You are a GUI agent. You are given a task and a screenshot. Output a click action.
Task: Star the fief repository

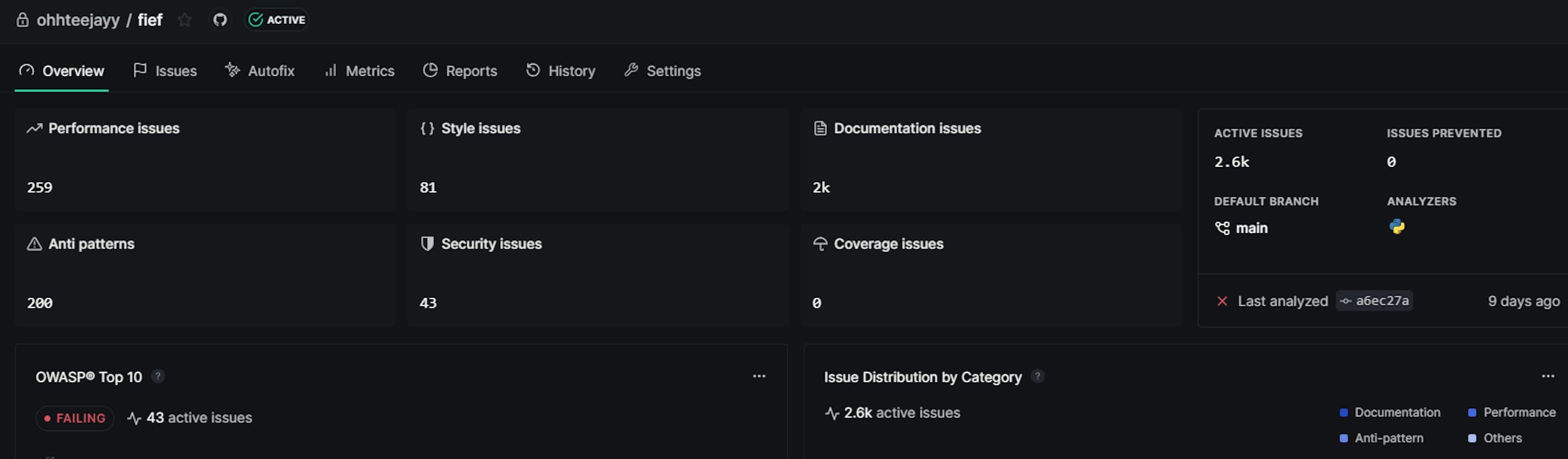pyautogui.click(x=185, y=20)
